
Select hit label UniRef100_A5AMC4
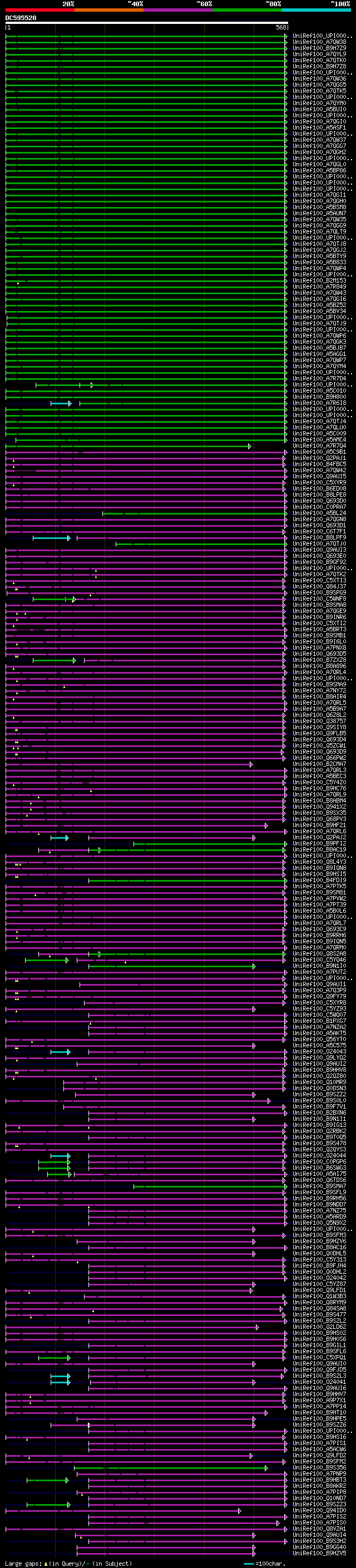[x=319, y=439]
